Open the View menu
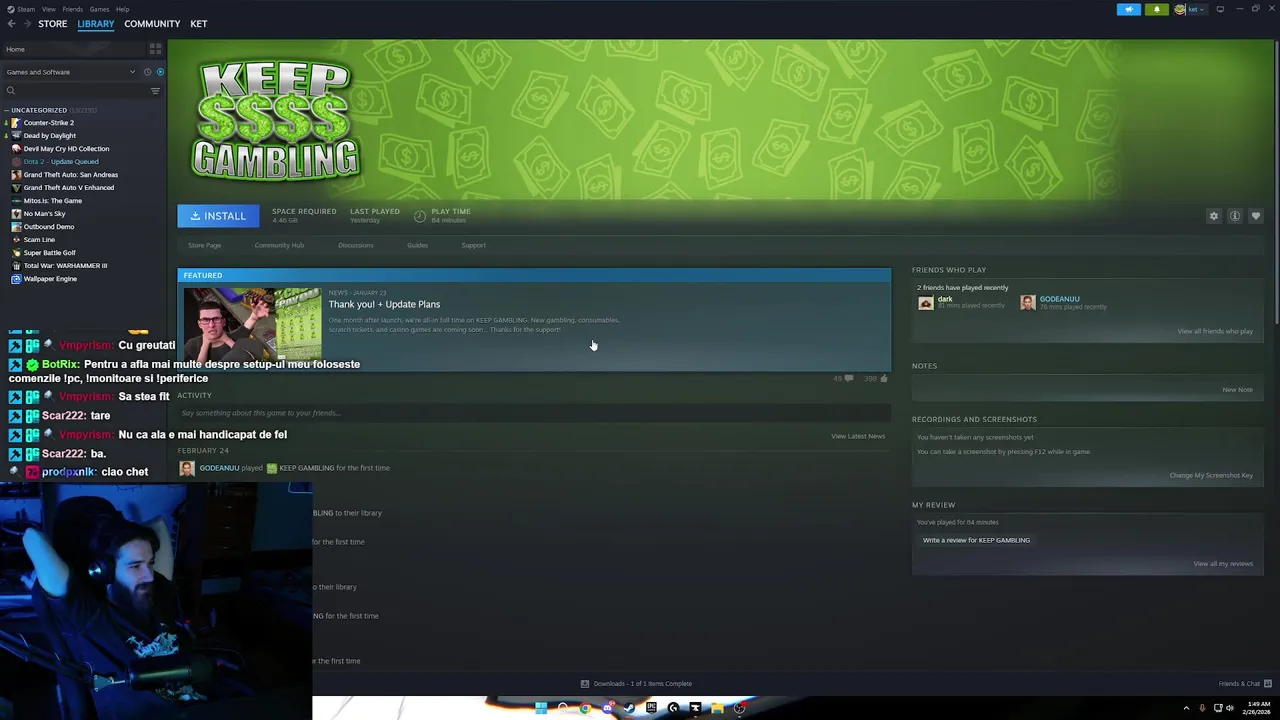This screenshot has width=1280, height=720. (x=48, y=9)
